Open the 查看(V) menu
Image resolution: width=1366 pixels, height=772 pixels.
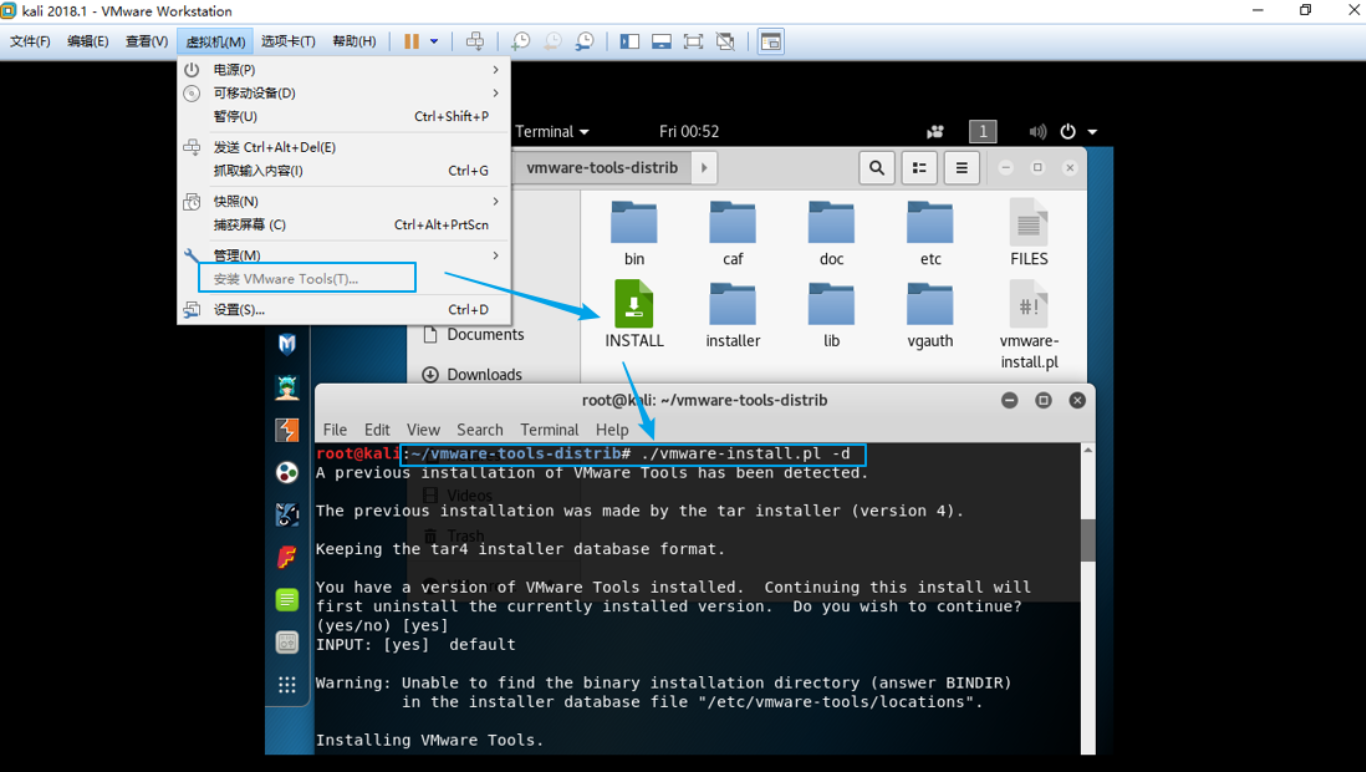(x=147, y=41)
